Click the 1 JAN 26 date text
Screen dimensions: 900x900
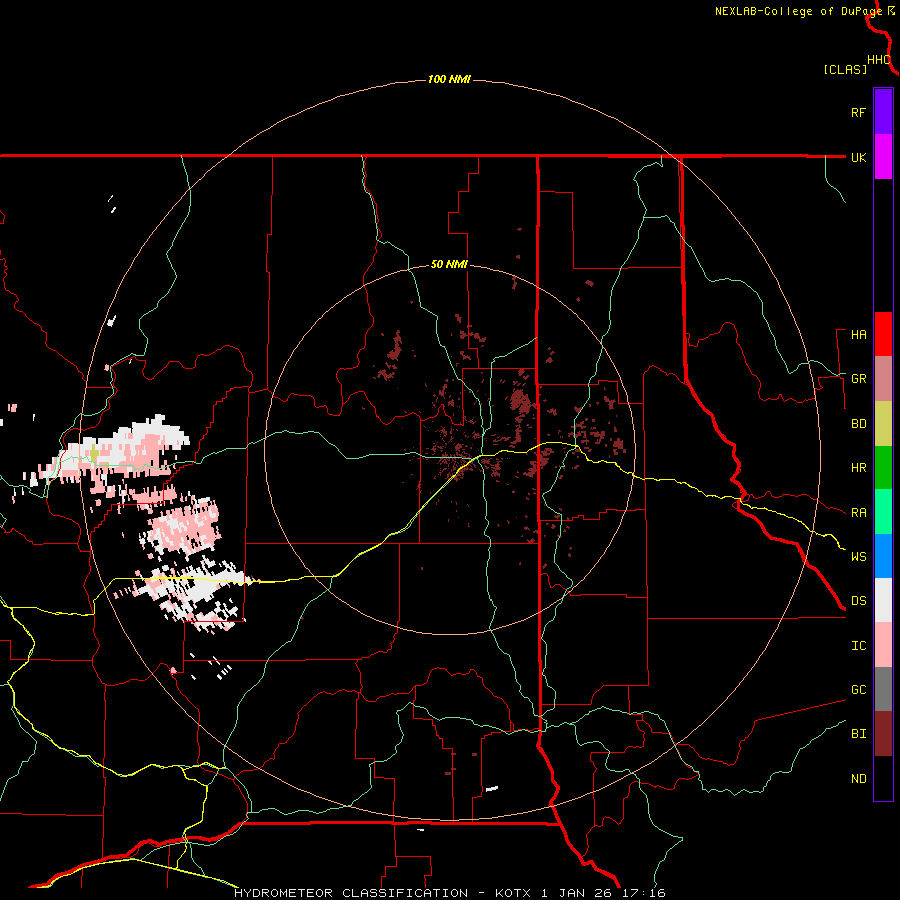(x=576, y=893)
